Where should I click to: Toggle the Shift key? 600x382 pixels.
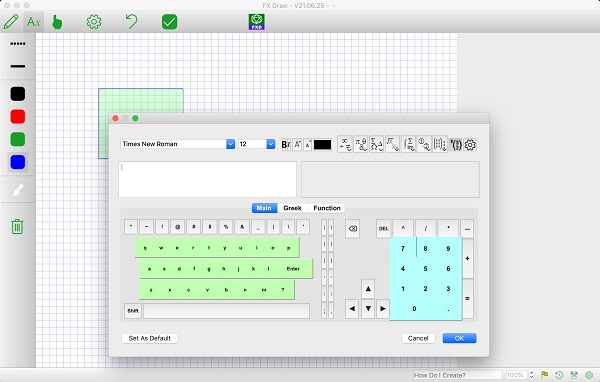coord(133,310)
